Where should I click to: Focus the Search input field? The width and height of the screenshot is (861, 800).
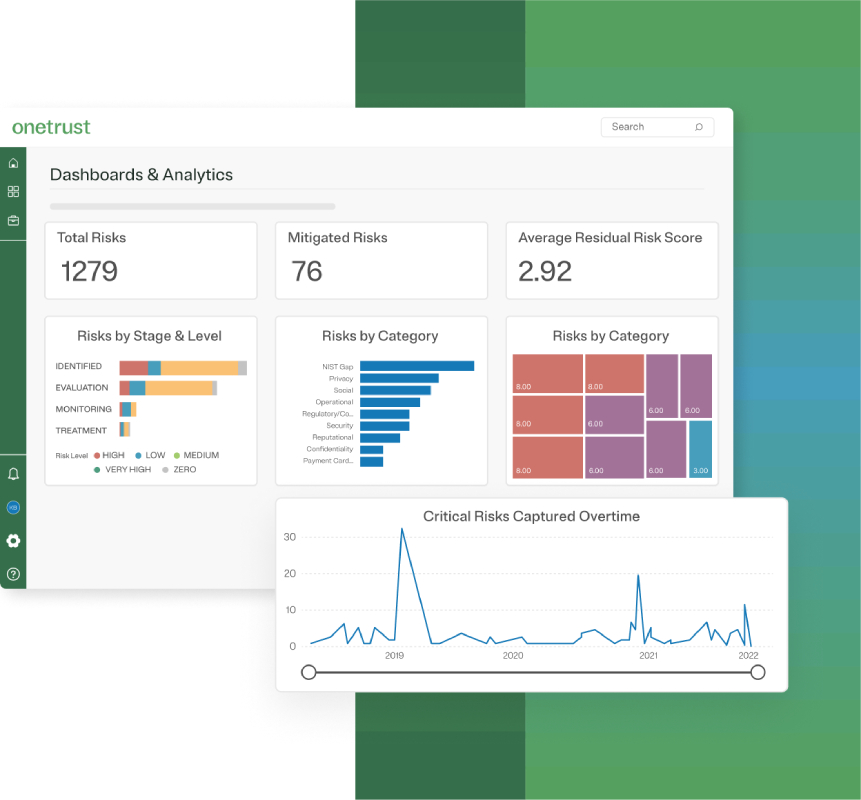tap(657, 127)
